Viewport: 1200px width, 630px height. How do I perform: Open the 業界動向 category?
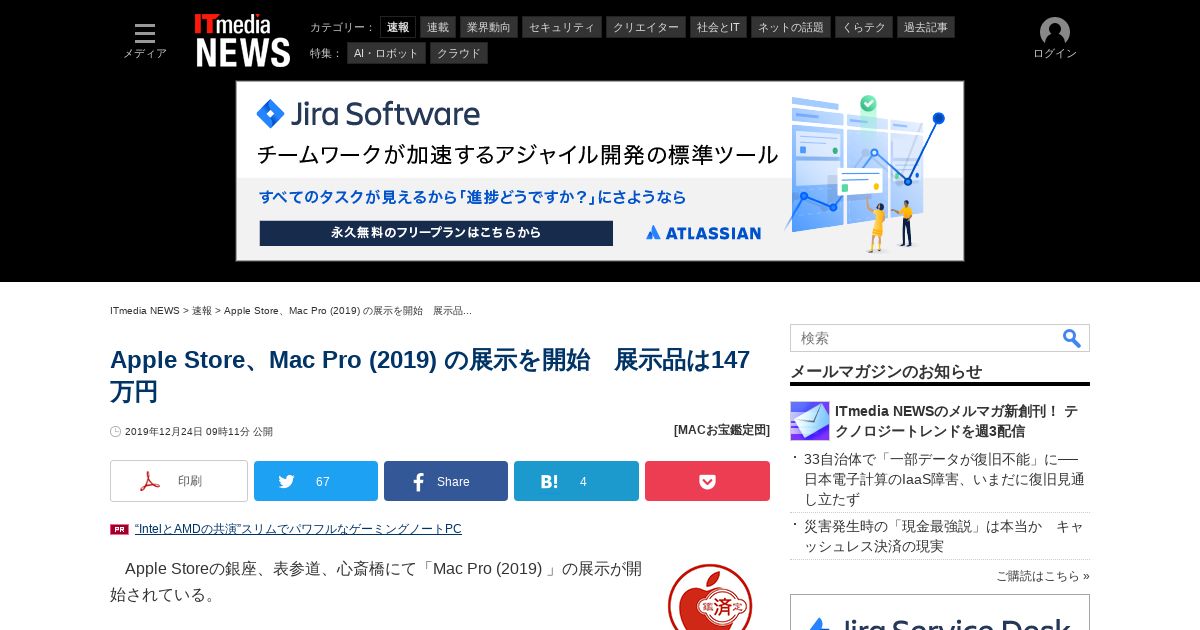tap(489, 27)
